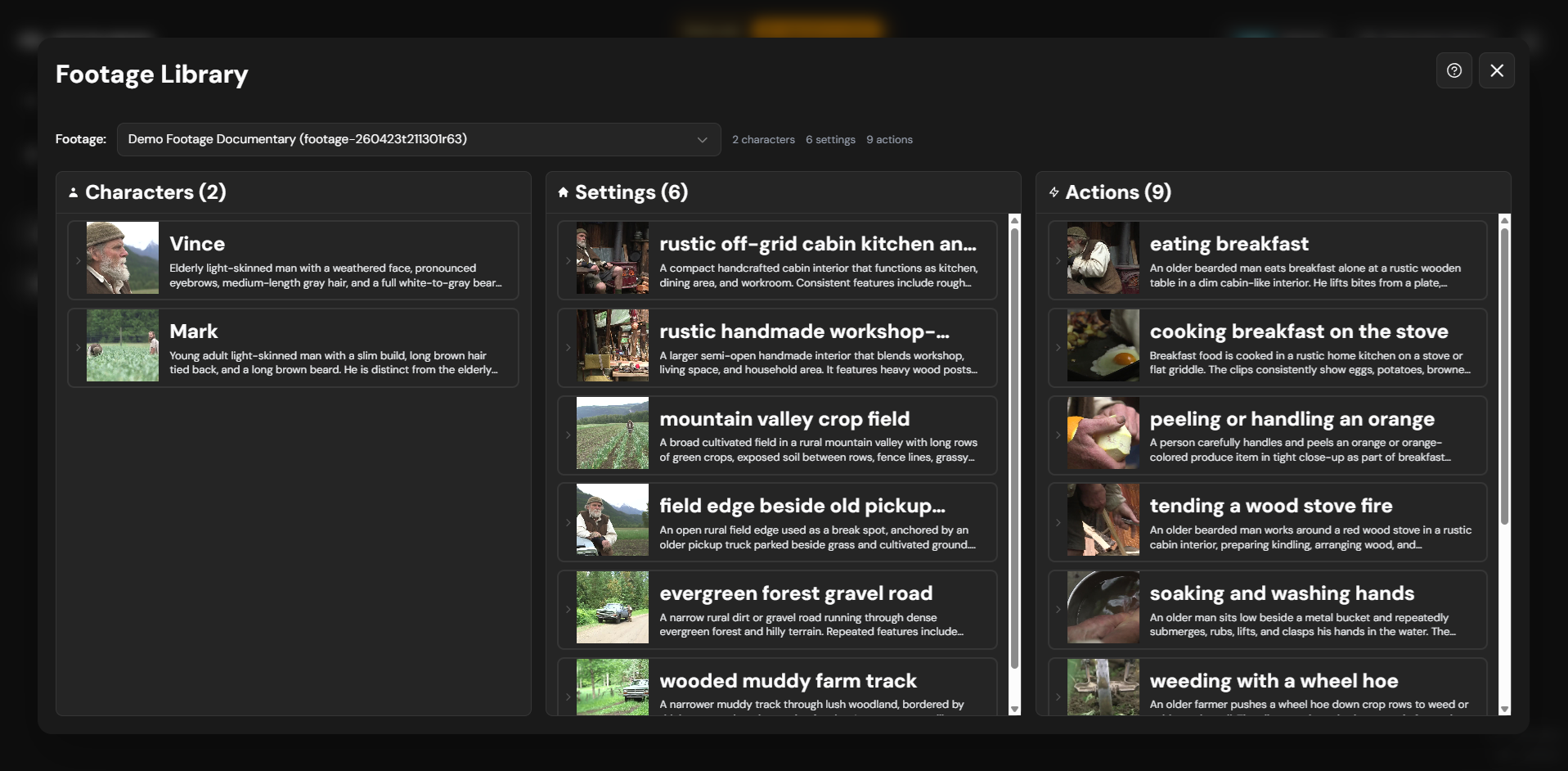This screenshot has height=771, width=1568.
Task: Select the field edge pickup thumbnail
Action: pyautogui.click(x=613, y=520)
